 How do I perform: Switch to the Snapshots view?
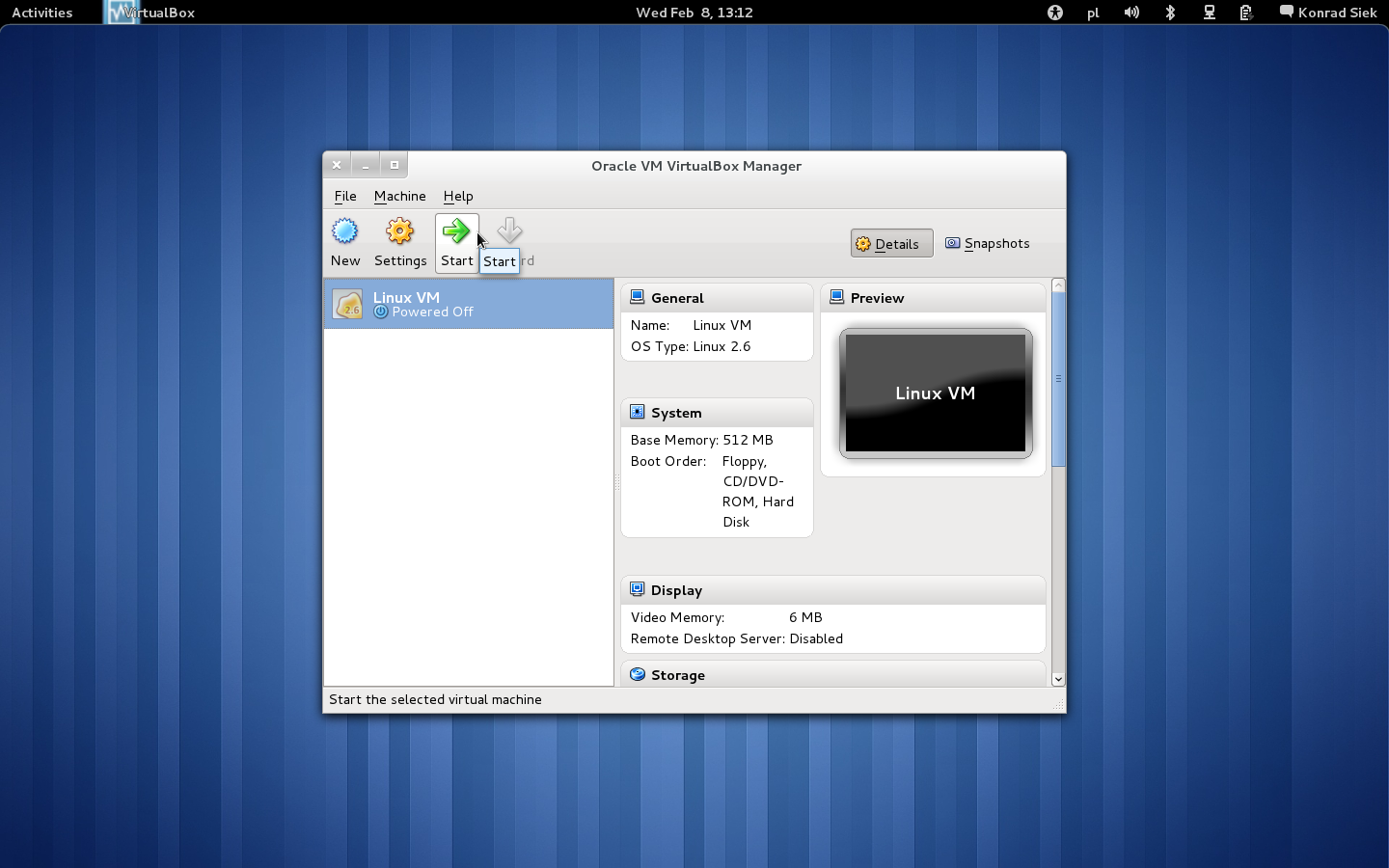988,243
